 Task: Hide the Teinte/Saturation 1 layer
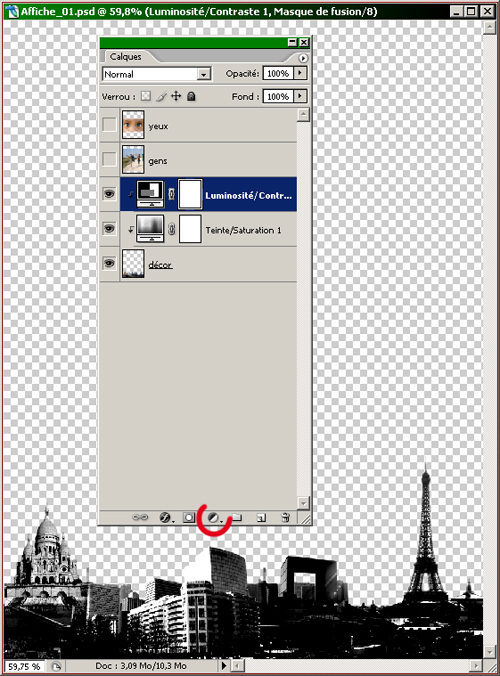pyautogui.click(x=109, y=228)
